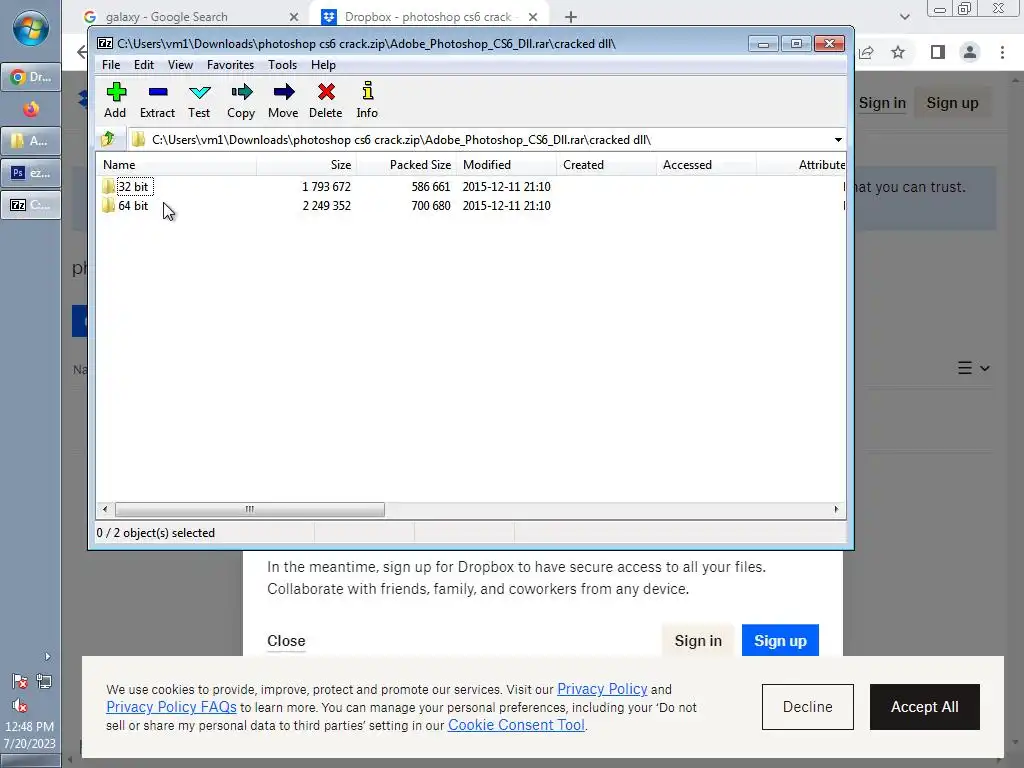
Task: Click Sign in in Dropbox header
Action: coord(882,103)
